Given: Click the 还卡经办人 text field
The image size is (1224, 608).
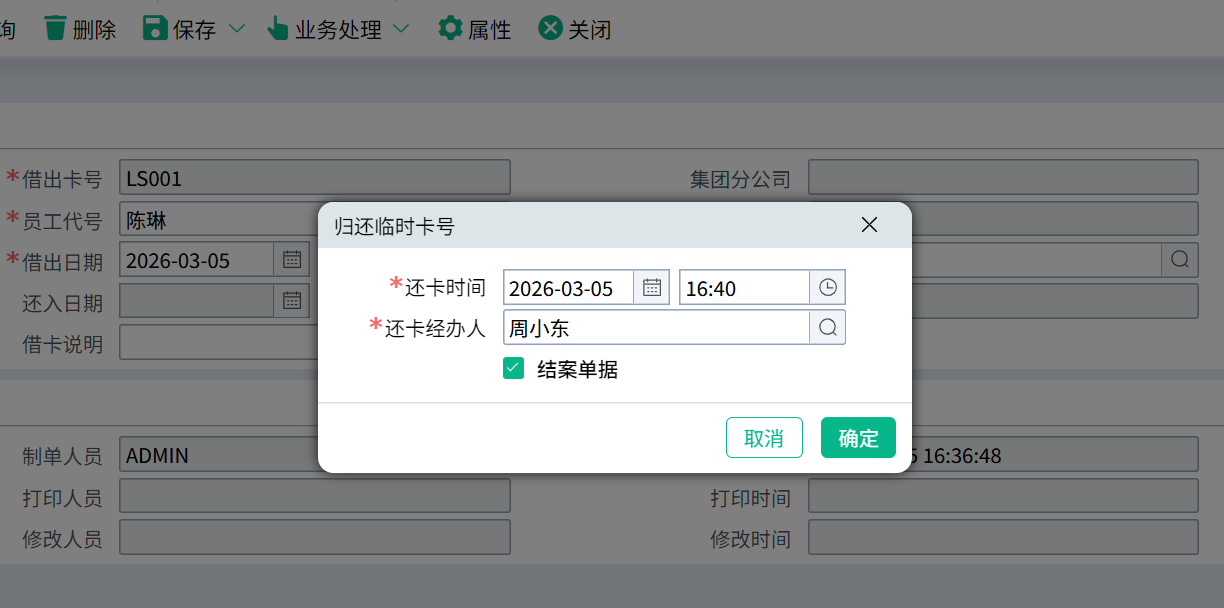Looking at the screenshot, I should tap(656, 328).
